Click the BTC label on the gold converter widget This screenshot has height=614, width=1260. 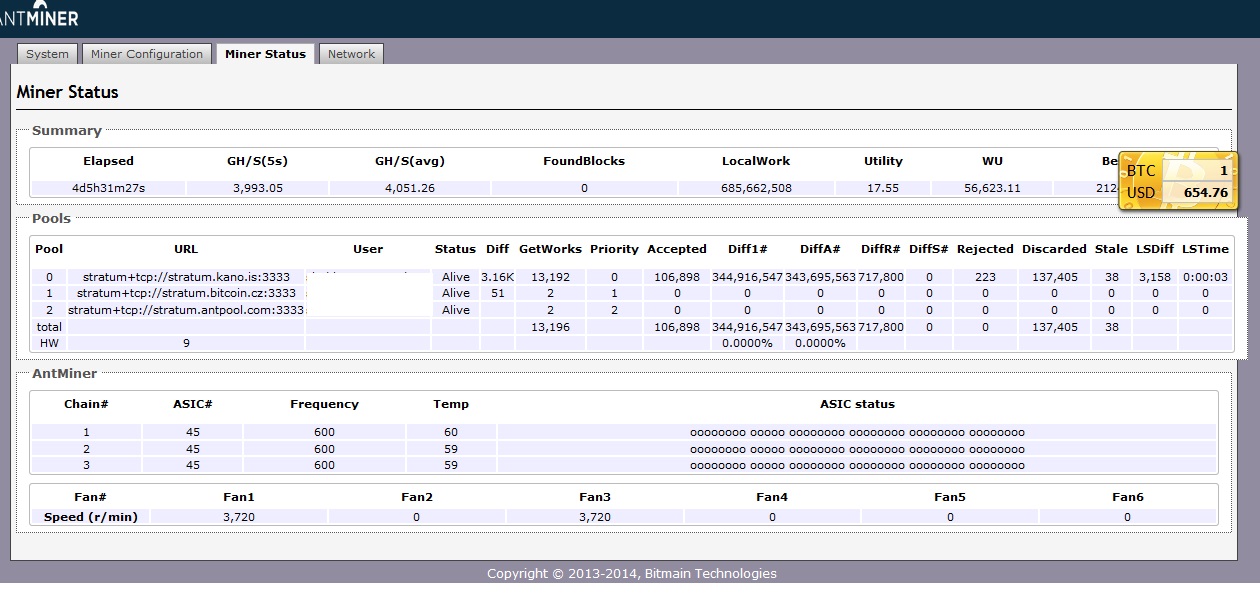click(1141, 171)
